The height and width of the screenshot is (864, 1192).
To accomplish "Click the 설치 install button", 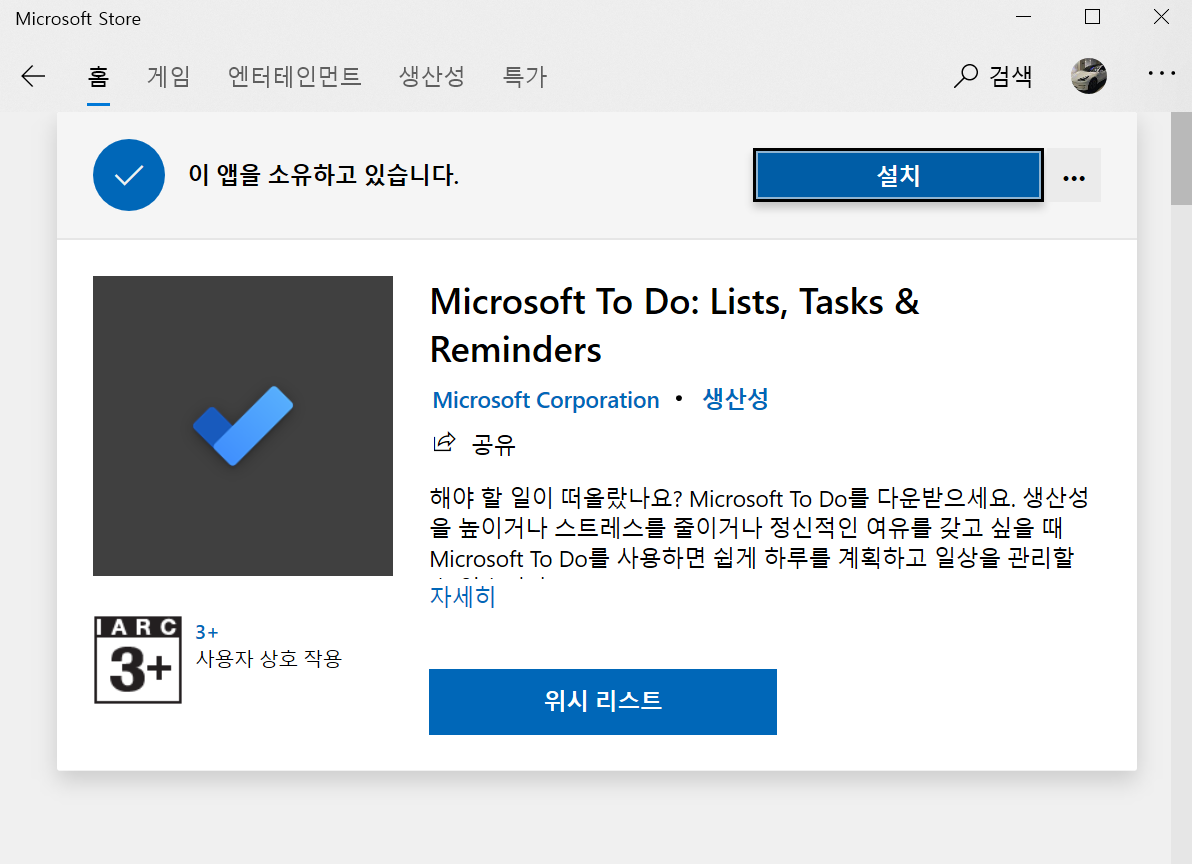I will coord(898,176).
